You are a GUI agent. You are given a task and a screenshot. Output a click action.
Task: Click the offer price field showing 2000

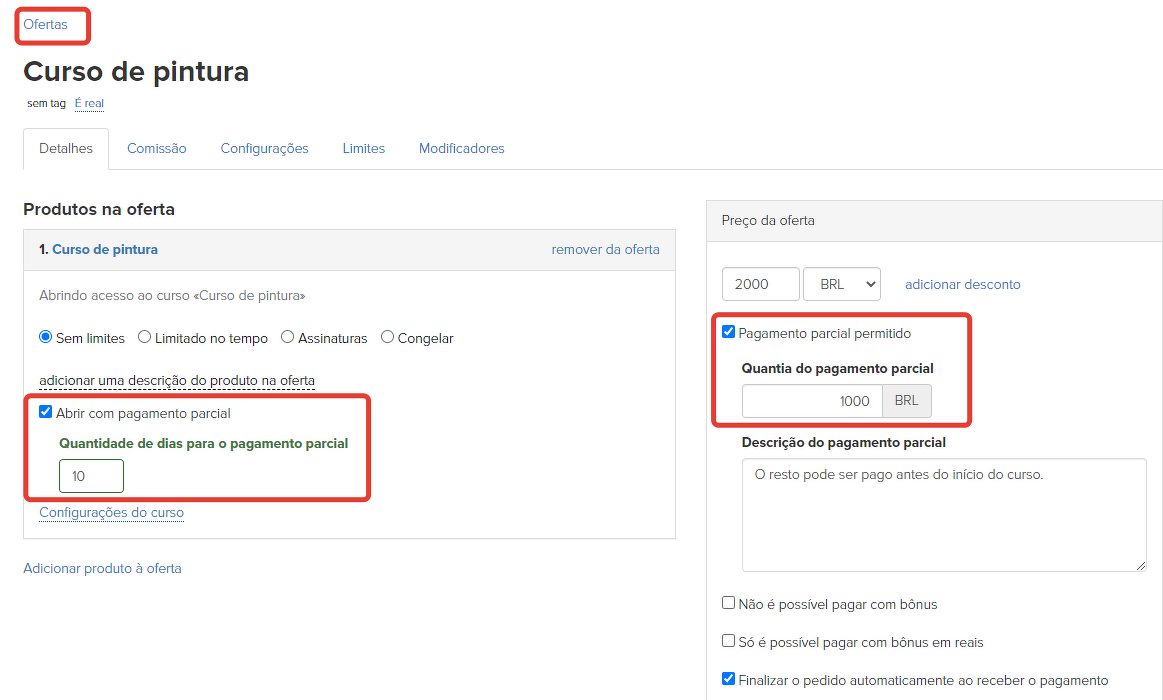[760, 284]
